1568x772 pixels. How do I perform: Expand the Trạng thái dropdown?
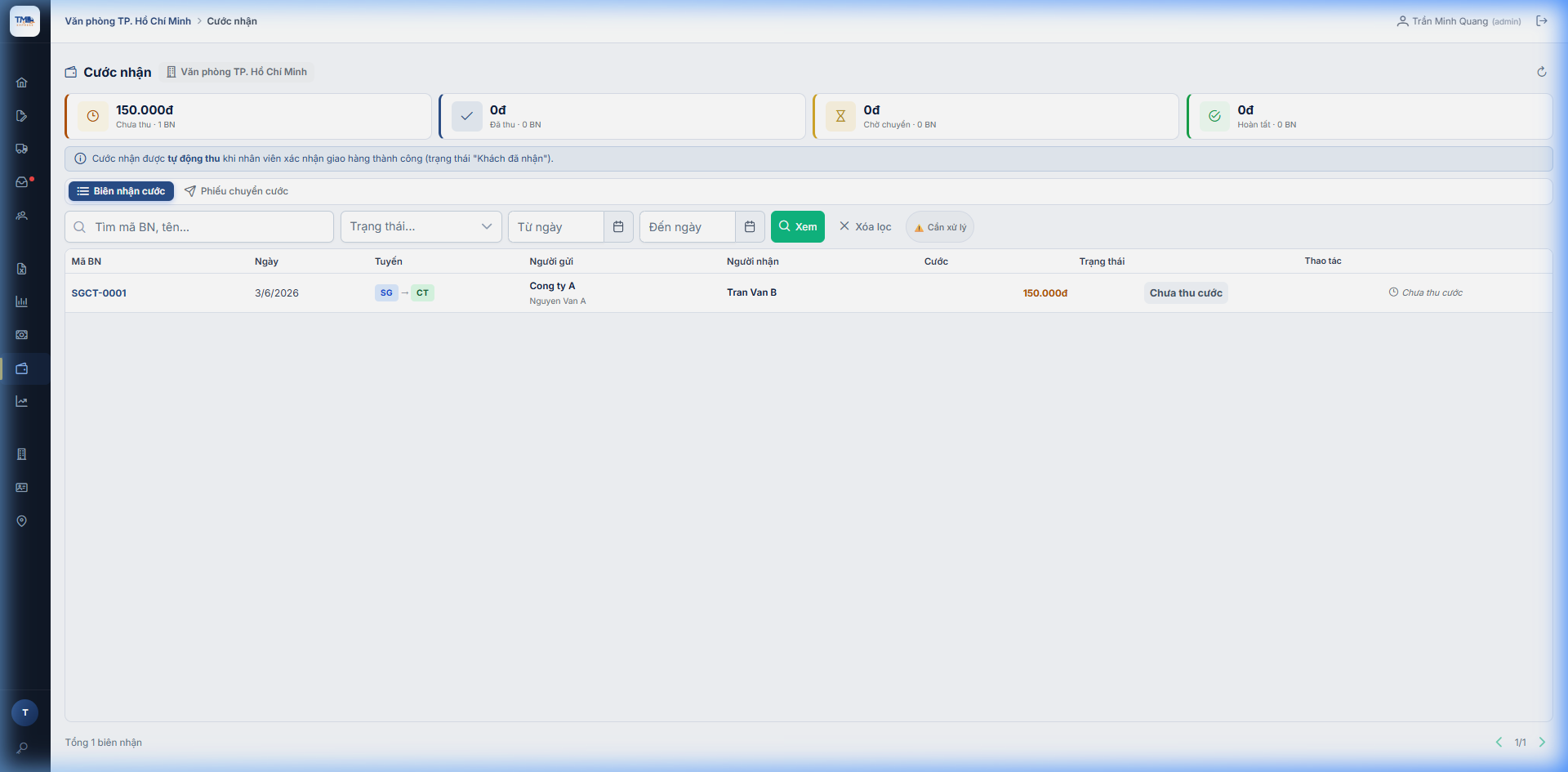(421, 227)
